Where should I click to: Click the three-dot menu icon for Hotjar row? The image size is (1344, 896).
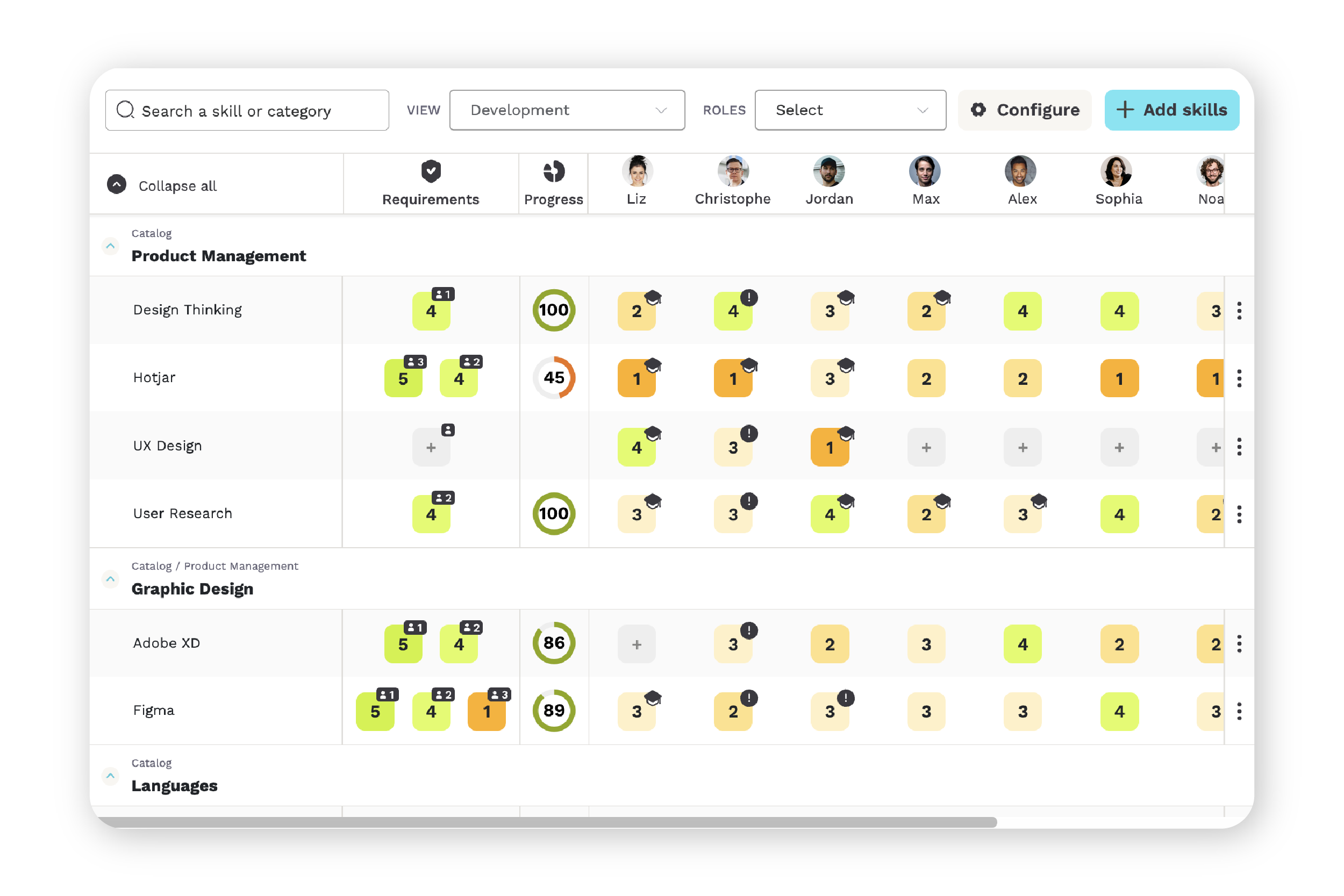pos(1243,377)
